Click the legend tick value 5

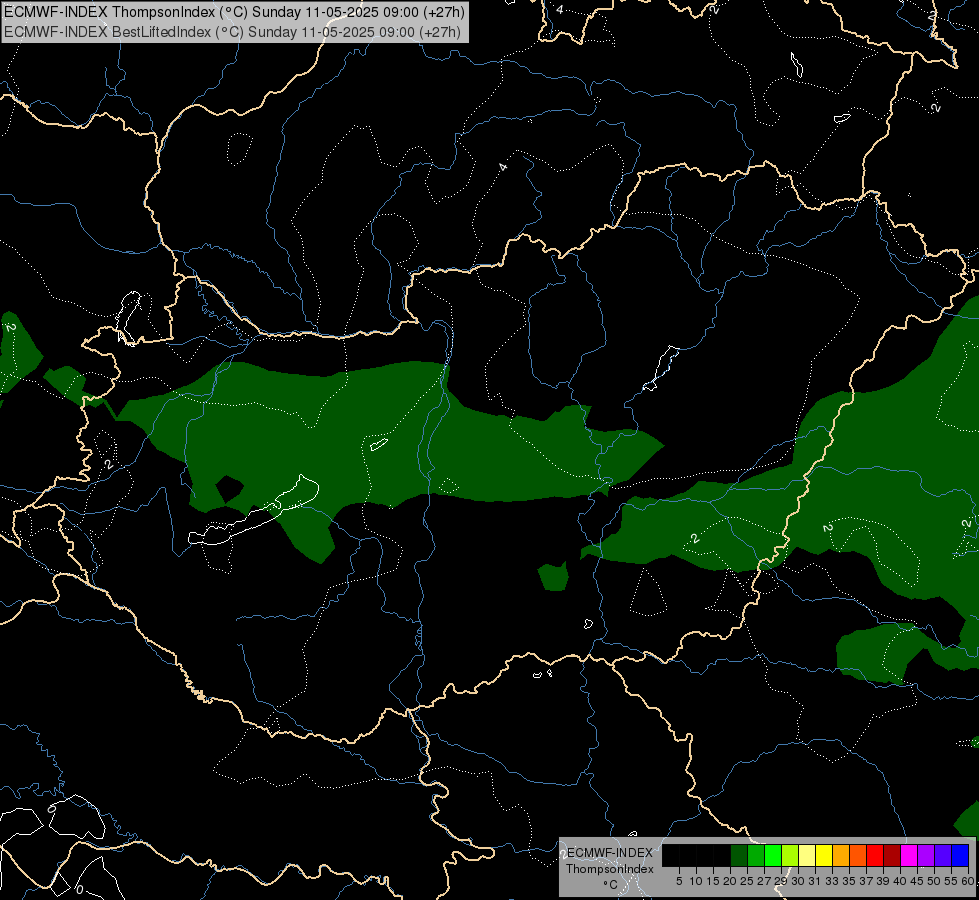[679, 881]
